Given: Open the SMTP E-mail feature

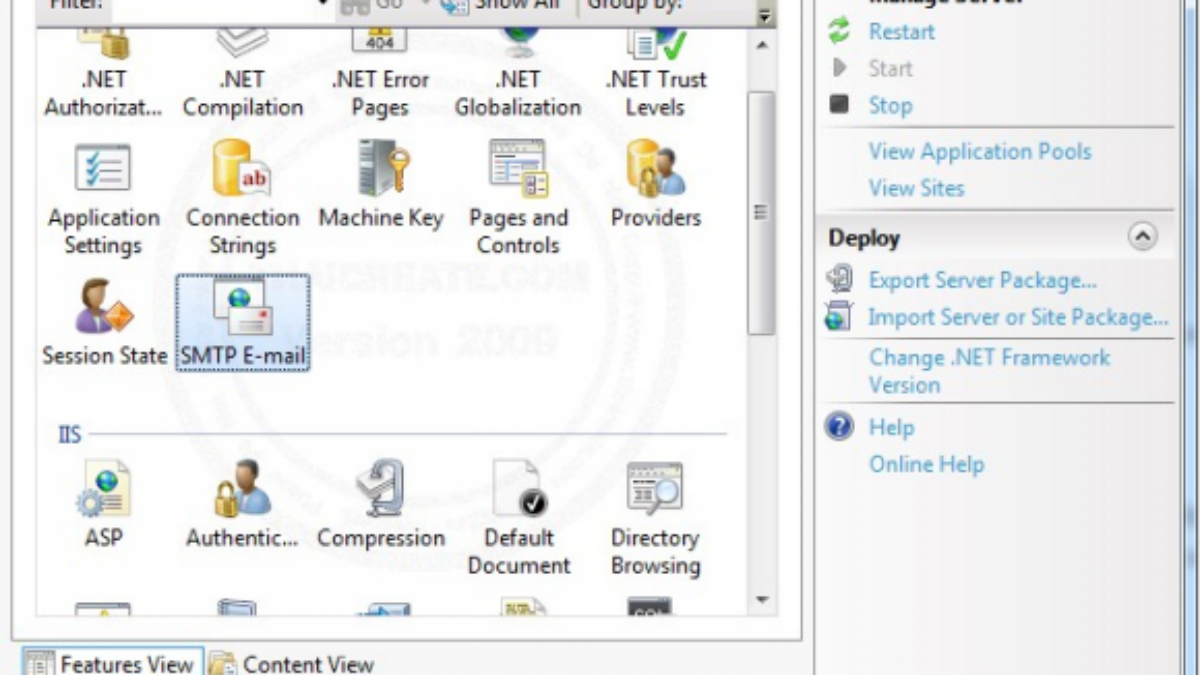Looking at the screenshot, I should [242, 322].
